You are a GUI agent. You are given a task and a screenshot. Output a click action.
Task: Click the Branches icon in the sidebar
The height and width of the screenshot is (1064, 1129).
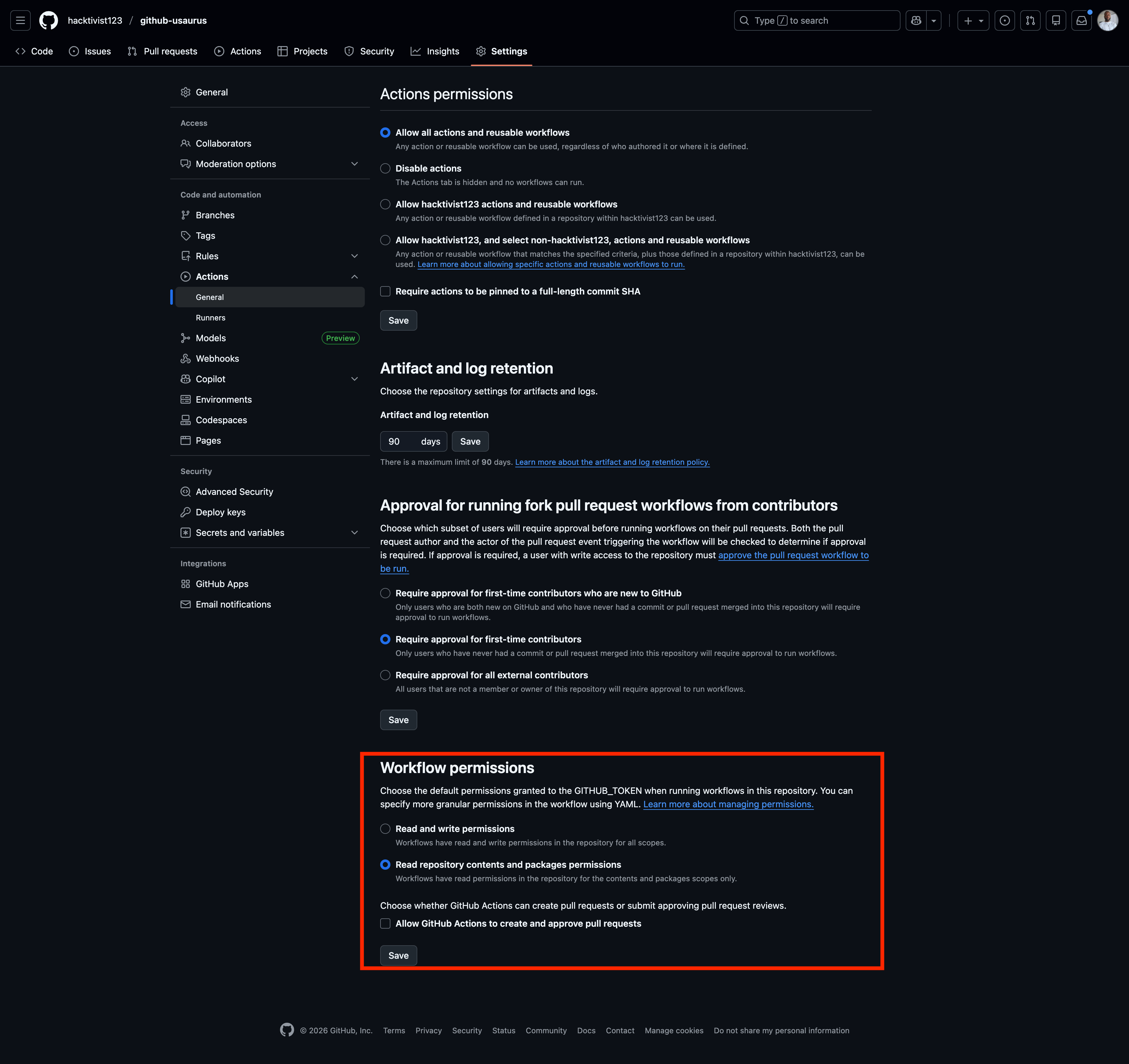[185, 215]
